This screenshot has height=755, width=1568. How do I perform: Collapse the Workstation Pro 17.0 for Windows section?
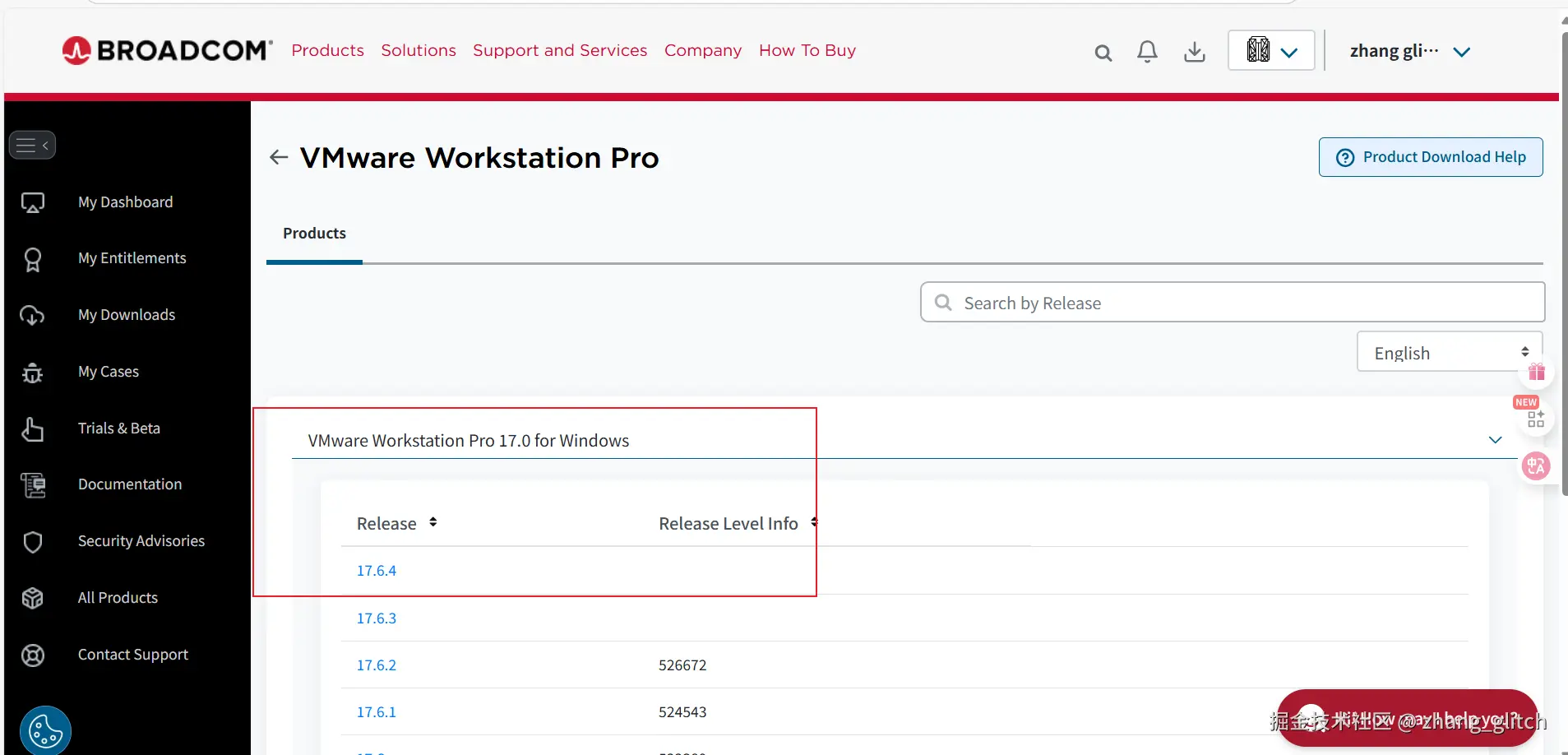1496,440
